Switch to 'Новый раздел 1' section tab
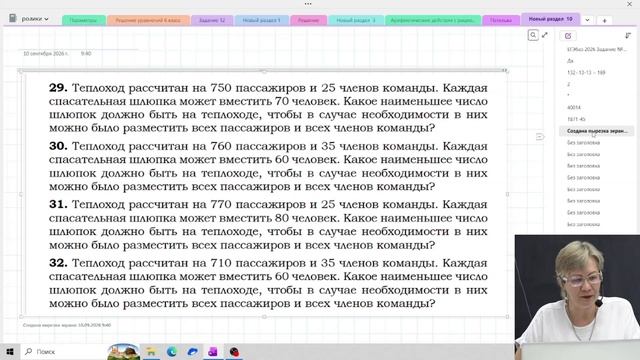This screenshot has height=360, width=640. click(262, 20)
